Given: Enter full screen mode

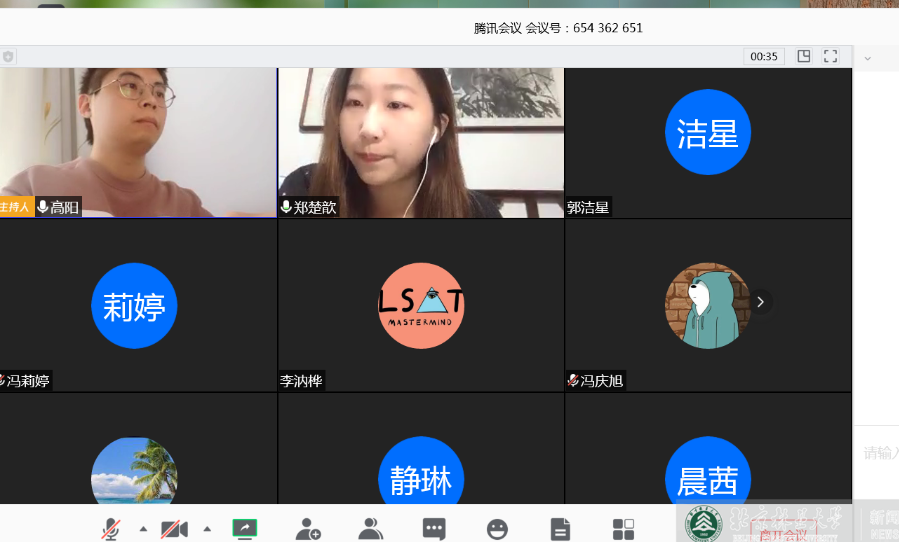Looking at the screenshot, I should [830, 56].
